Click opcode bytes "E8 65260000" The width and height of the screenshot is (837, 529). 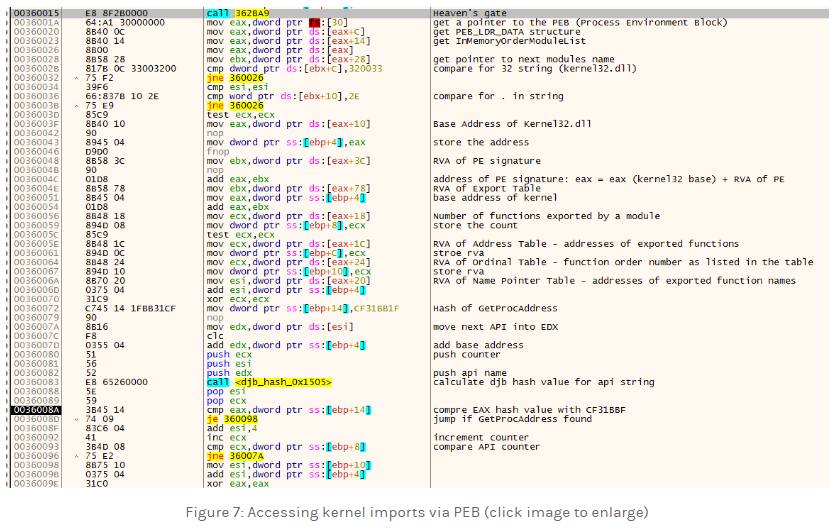(116, 382)
